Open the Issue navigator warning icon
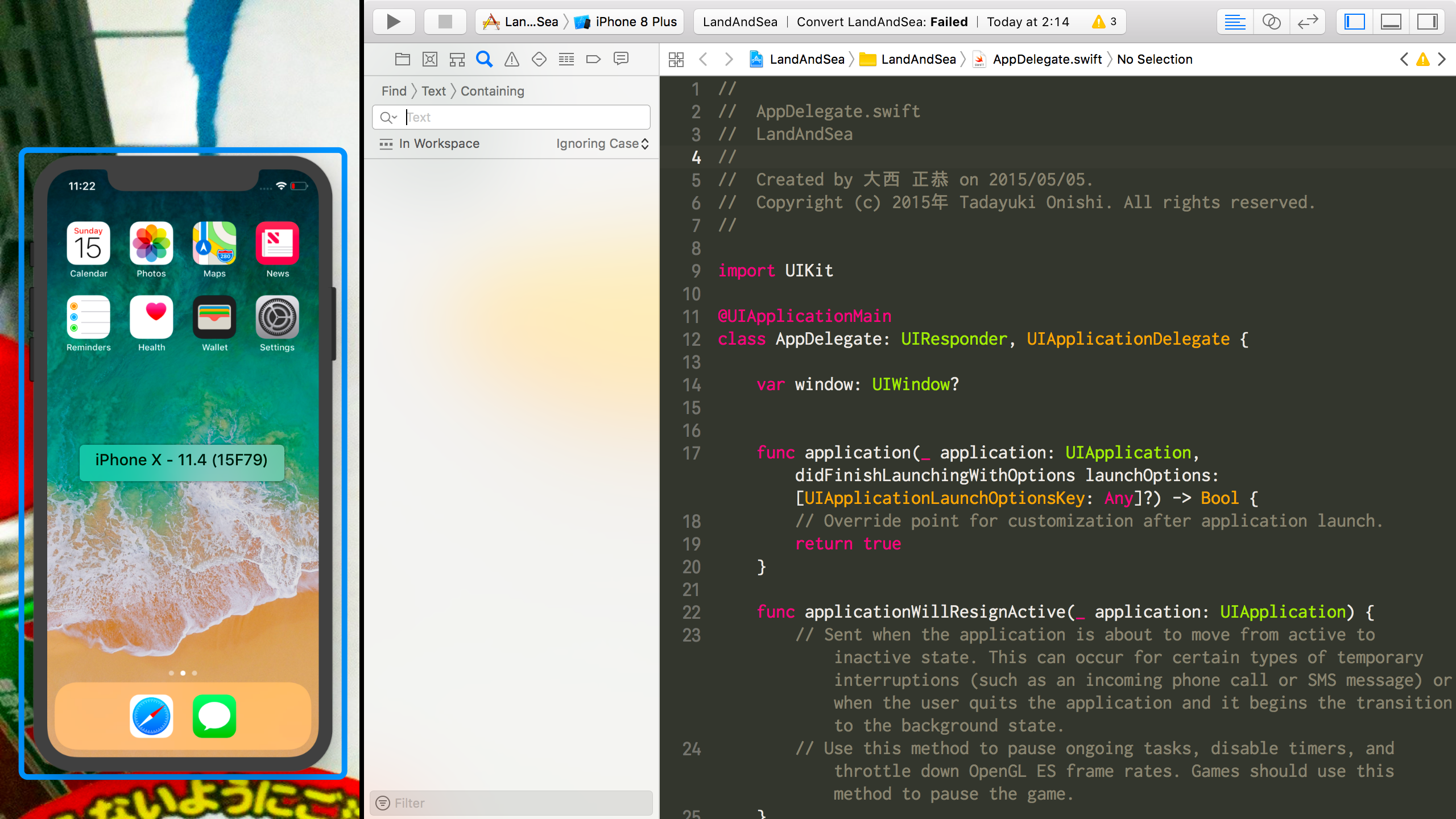 [512, 59]
